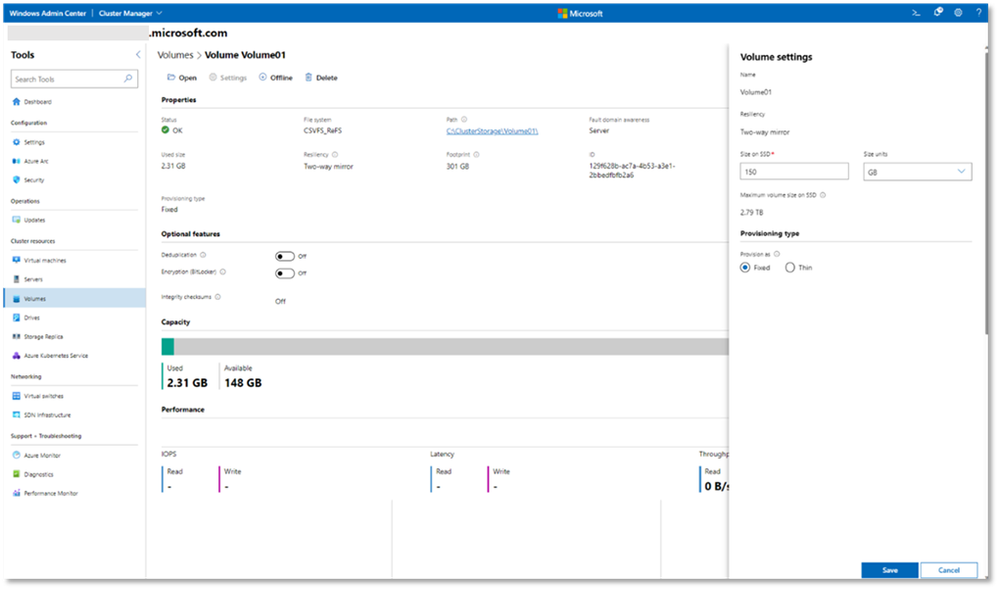
Task: Click info icon next to Integrity checksums
Action: (218, 297)
